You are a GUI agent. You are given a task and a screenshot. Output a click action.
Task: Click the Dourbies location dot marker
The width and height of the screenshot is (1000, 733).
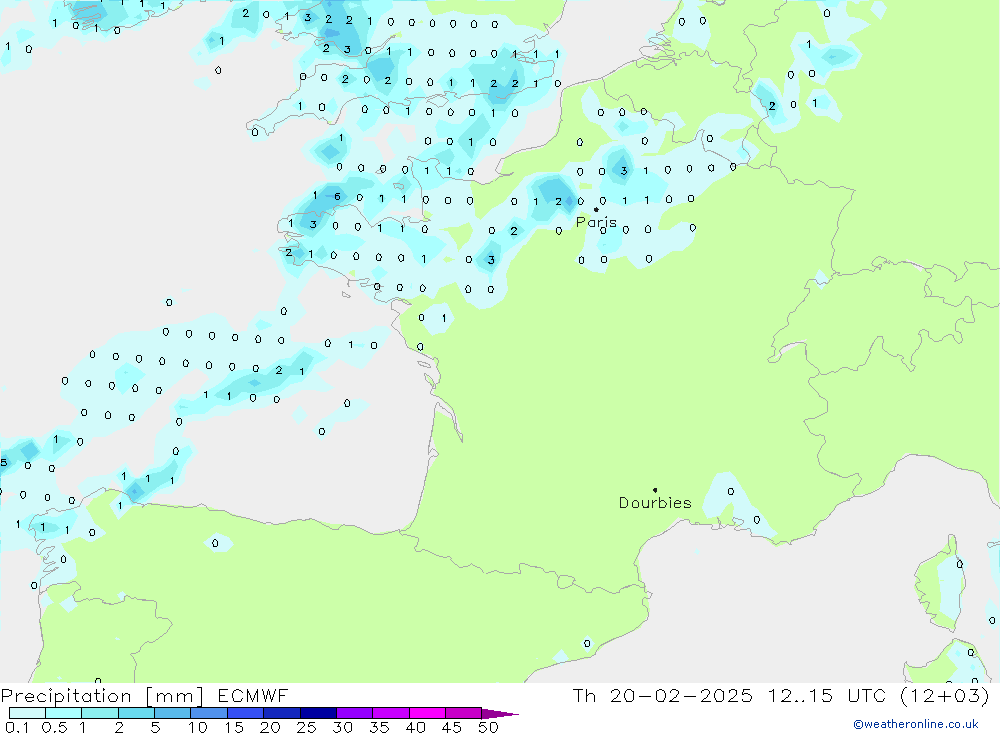point(655,490)
